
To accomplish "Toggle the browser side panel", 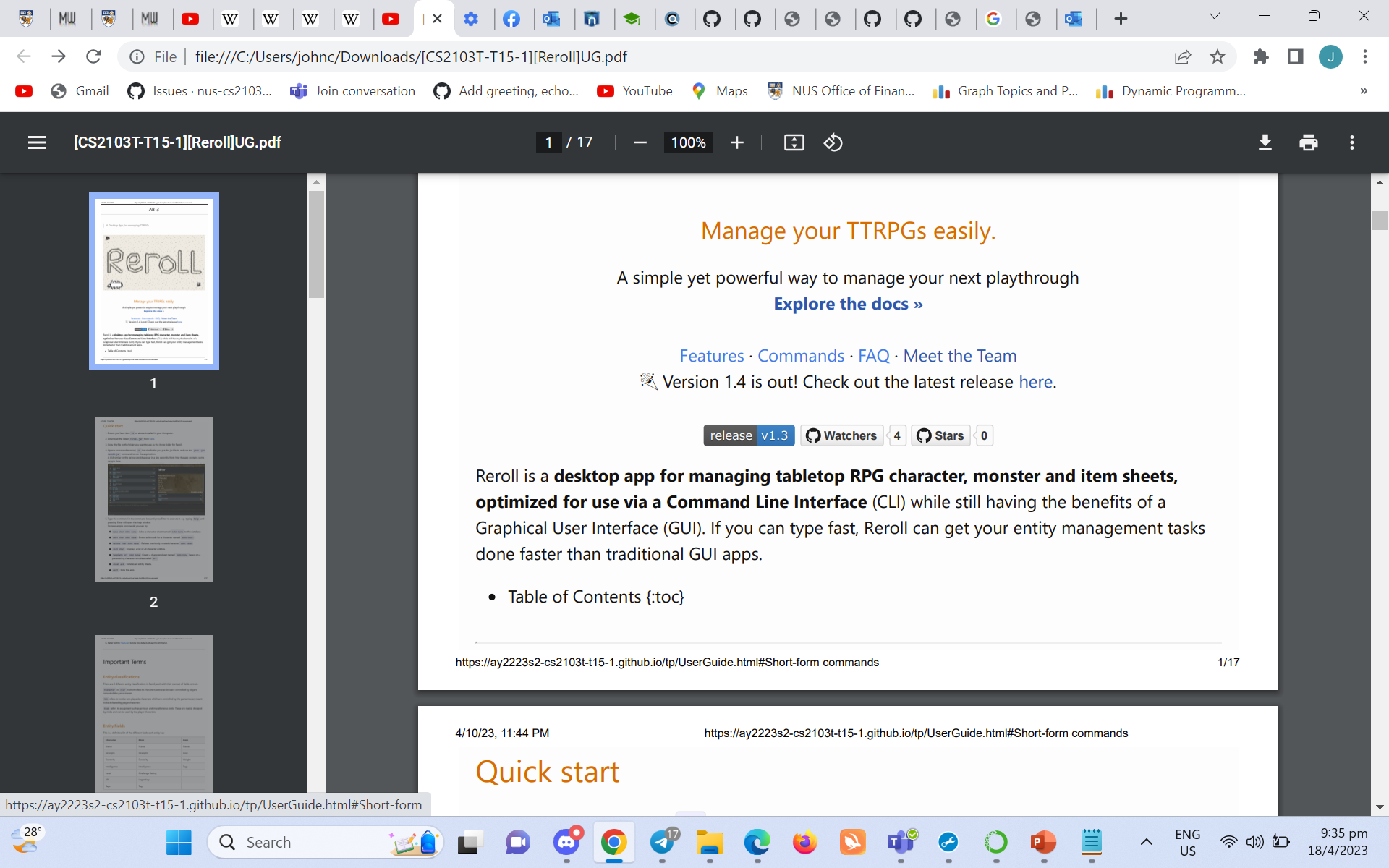I will pyautogui.click(x=1295, y=56).
